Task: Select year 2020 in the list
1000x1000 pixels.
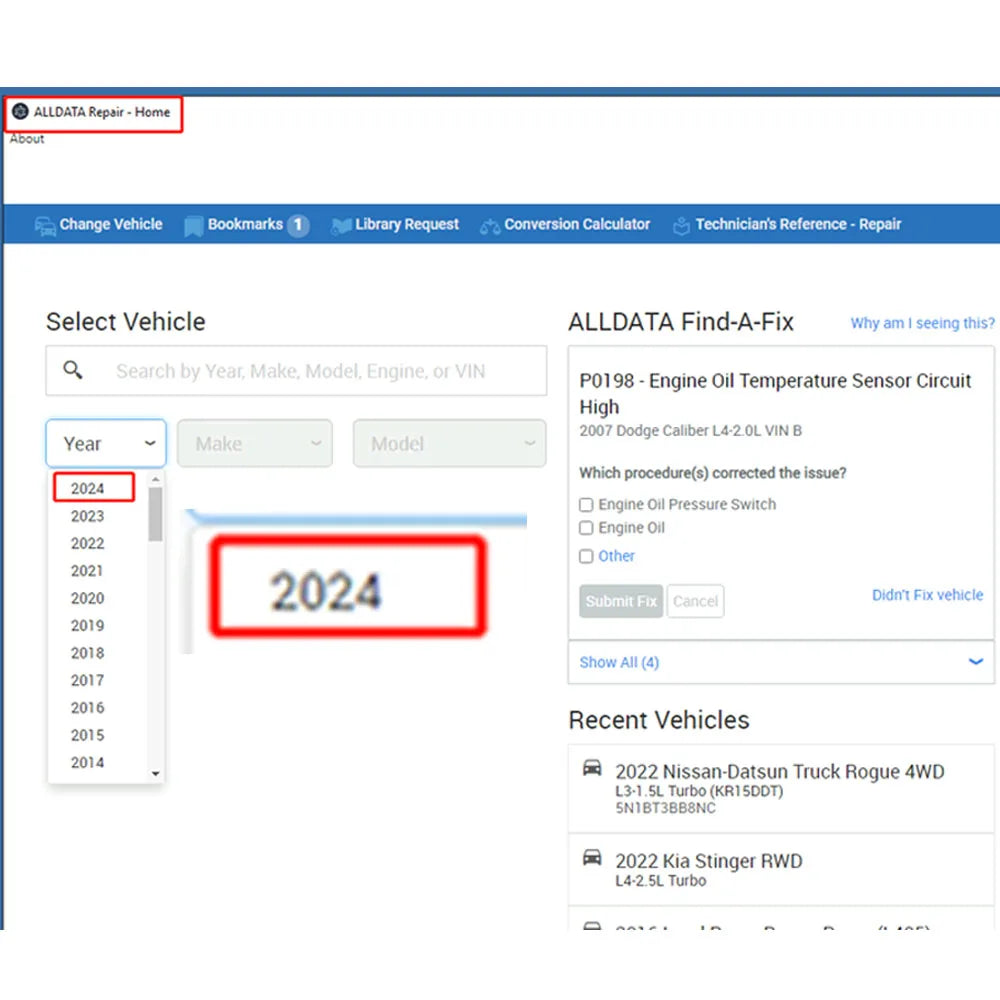Action: [x=87, y=598]
